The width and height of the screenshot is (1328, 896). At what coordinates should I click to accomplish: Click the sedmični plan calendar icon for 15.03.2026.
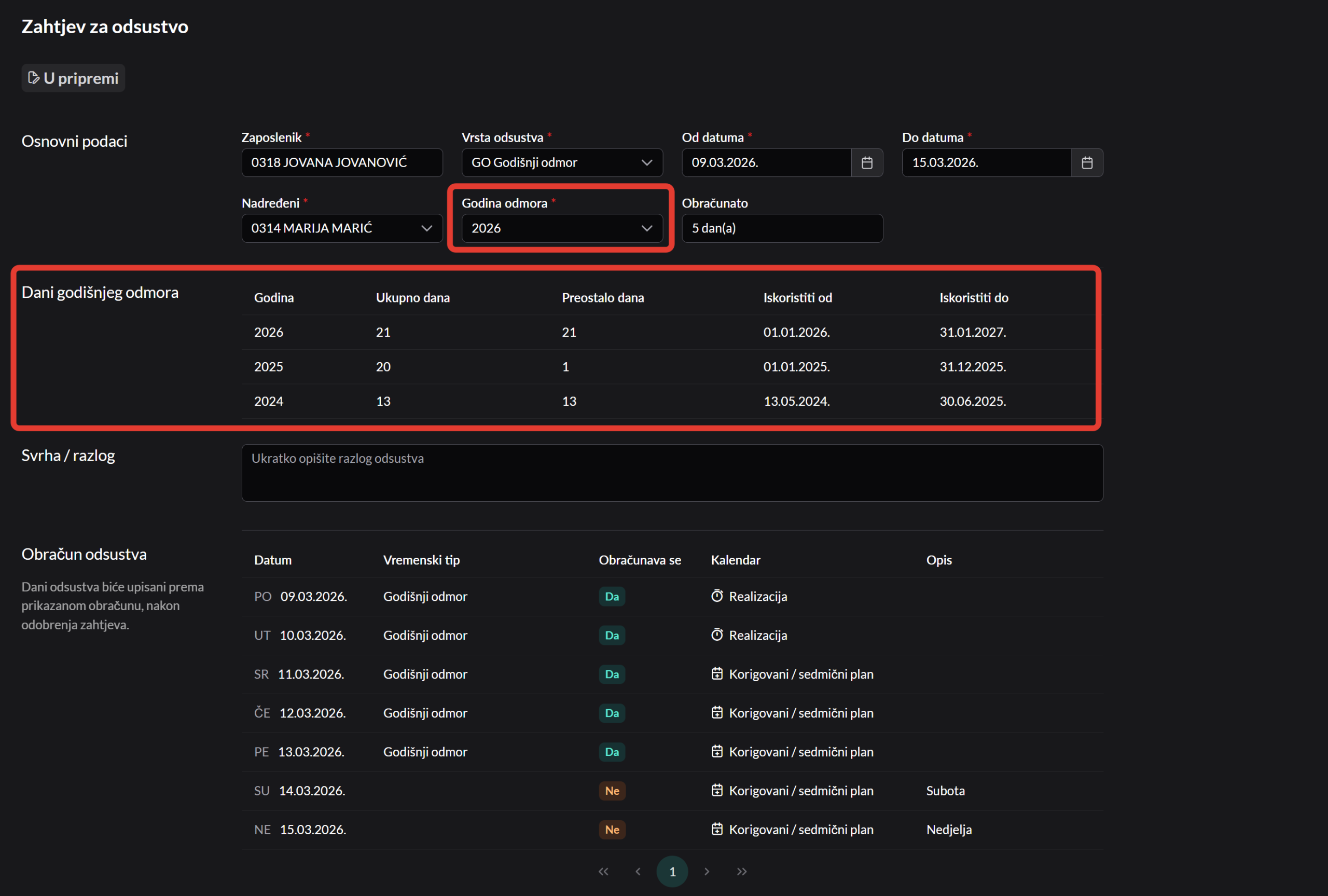(717, 829)
